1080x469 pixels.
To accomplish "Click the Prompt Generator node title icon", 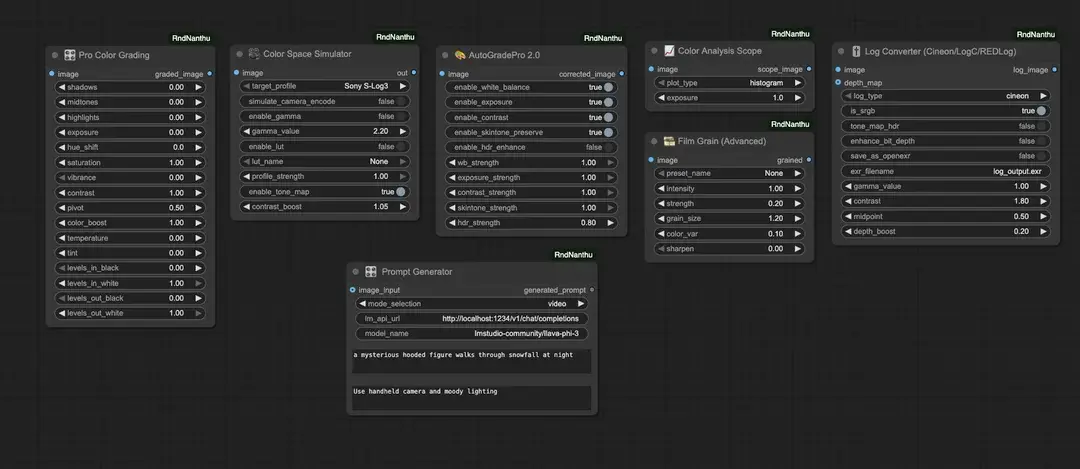I will 371,272.
